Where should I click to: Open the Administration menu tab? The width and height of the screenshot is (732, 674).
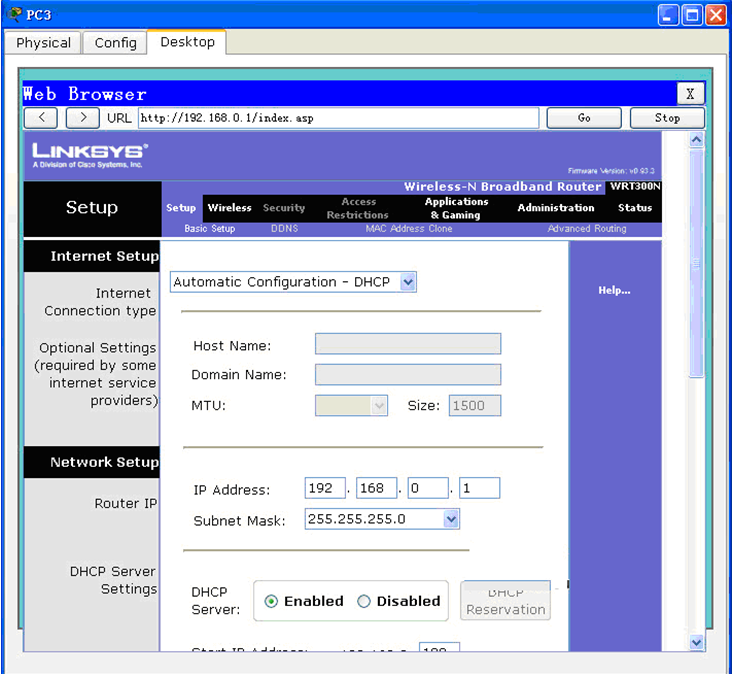pos(556,208)
